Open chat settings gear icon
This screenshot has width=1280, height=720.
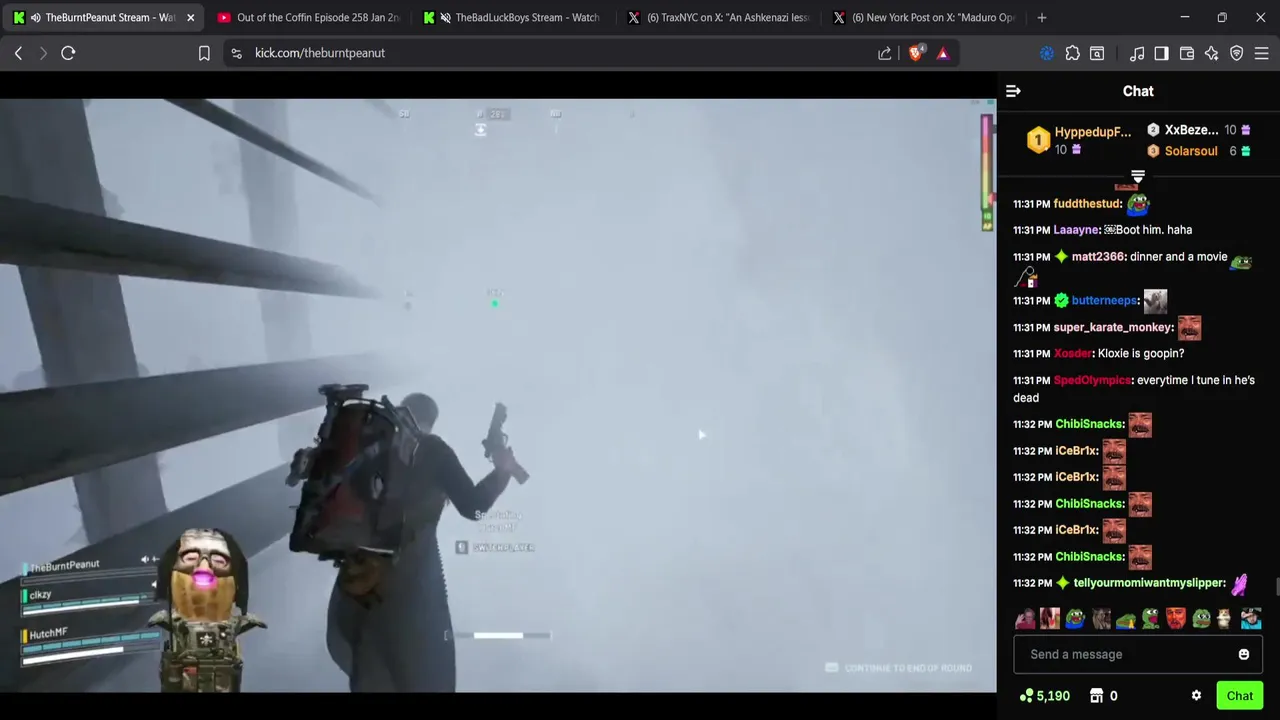click(x=1196, y=696)
